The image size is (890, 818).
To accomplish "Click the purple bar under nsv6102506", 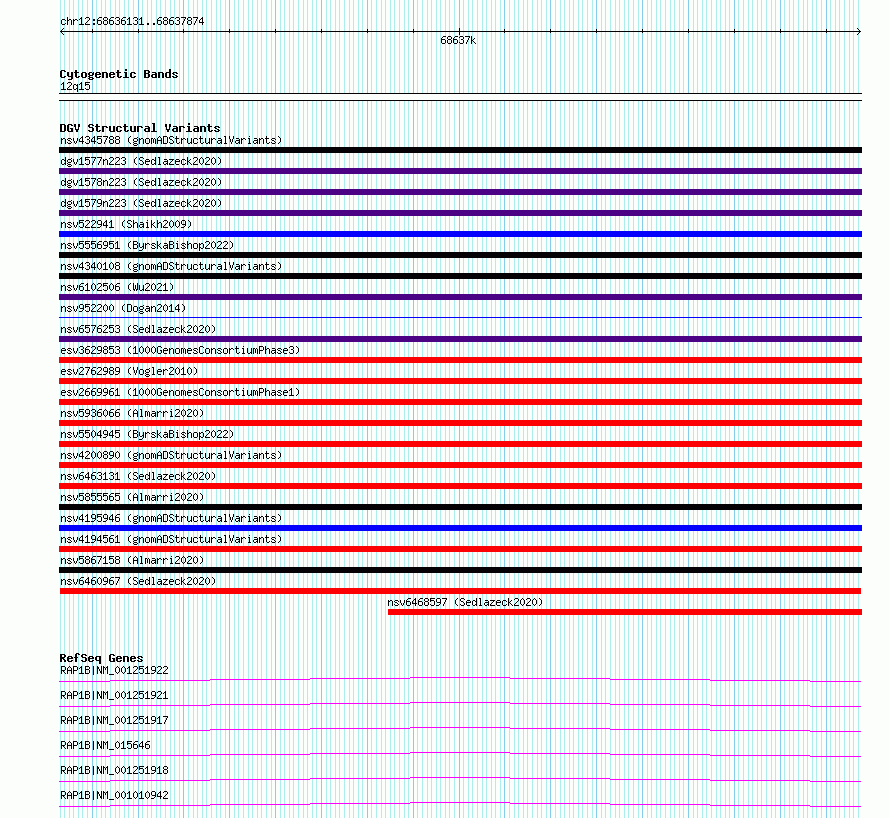I will [460, 297].
